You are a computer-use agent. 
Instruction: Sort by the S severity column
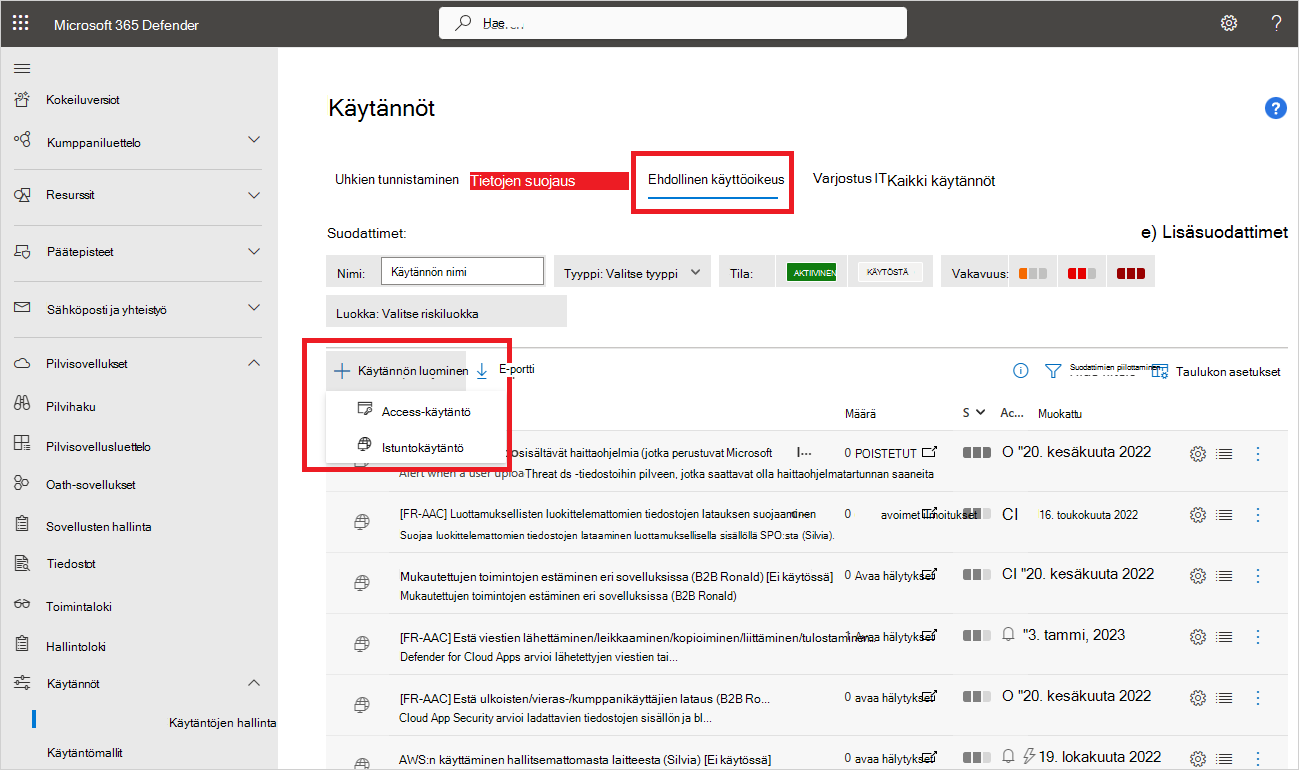(x=974, y=412)
